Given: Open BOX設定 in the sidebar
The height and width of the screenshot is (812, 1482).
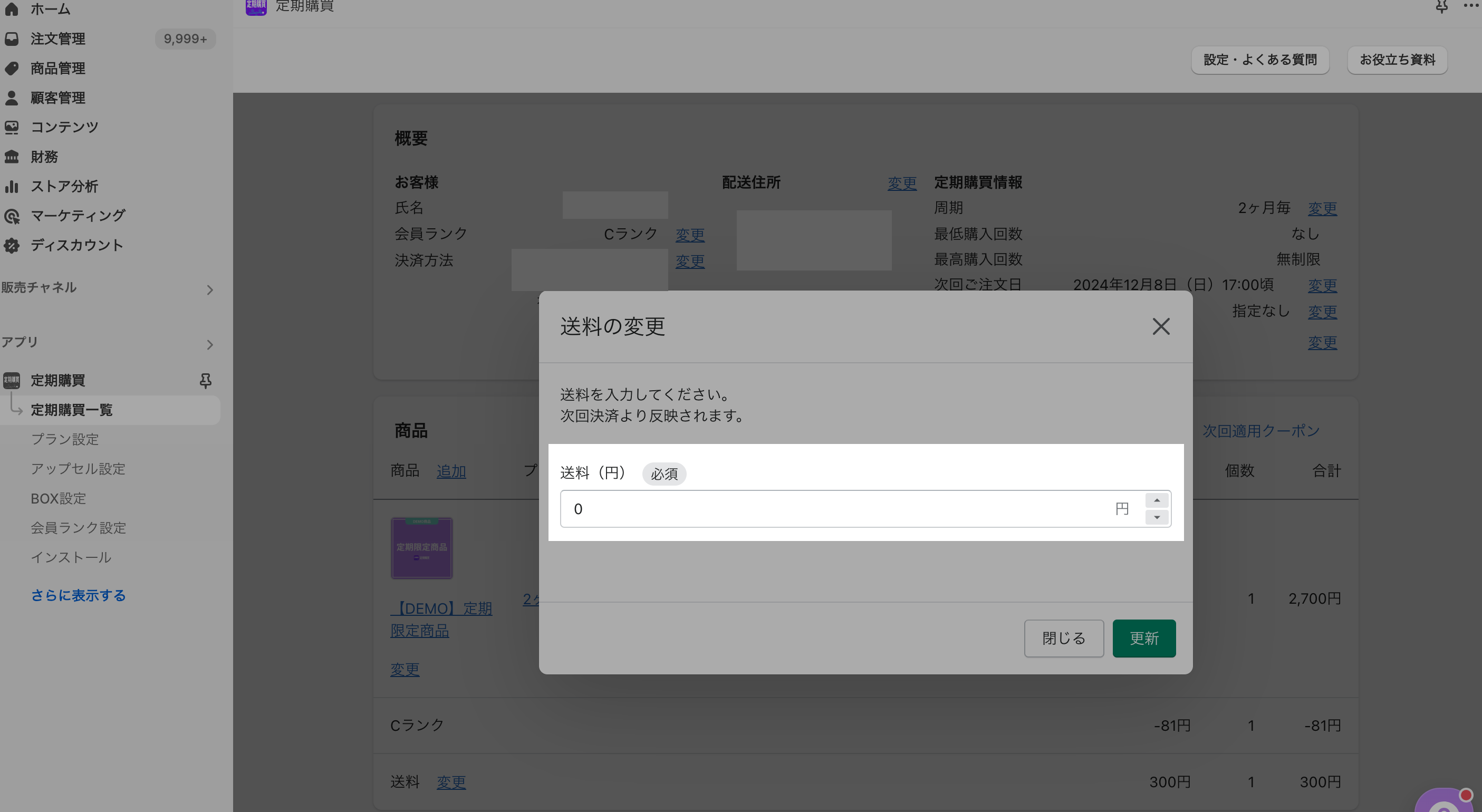Looking at the screenshot, I should (x=58, y=499).
